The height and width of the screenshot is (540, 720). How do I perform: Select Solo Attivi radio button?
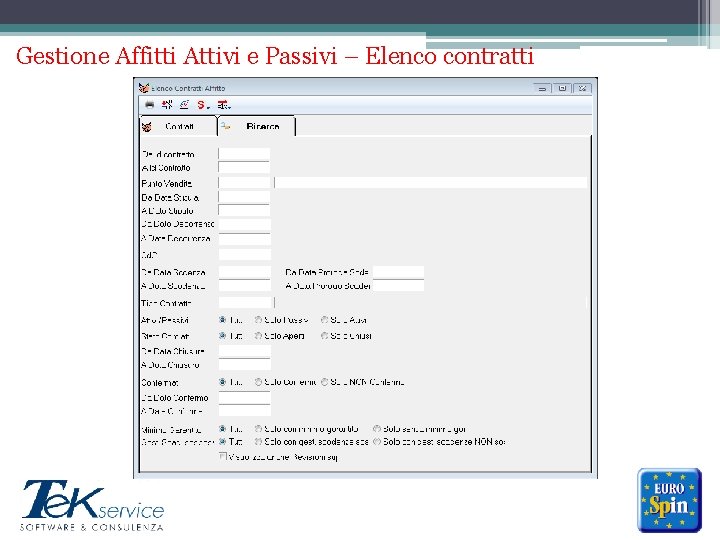click(325, 320)
